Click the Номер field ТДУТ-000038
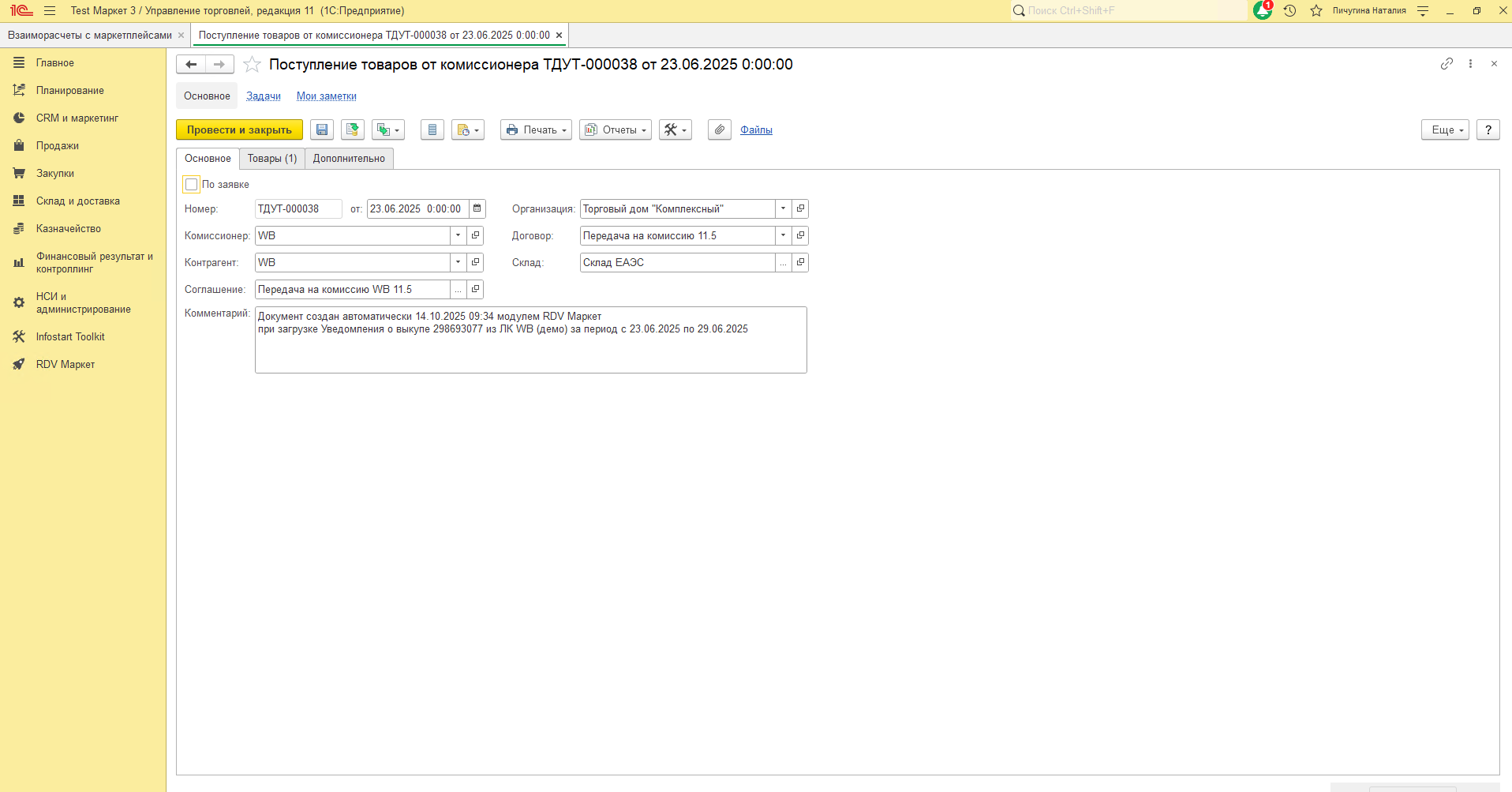This screenshot has width=1512, height=792. 299,209
